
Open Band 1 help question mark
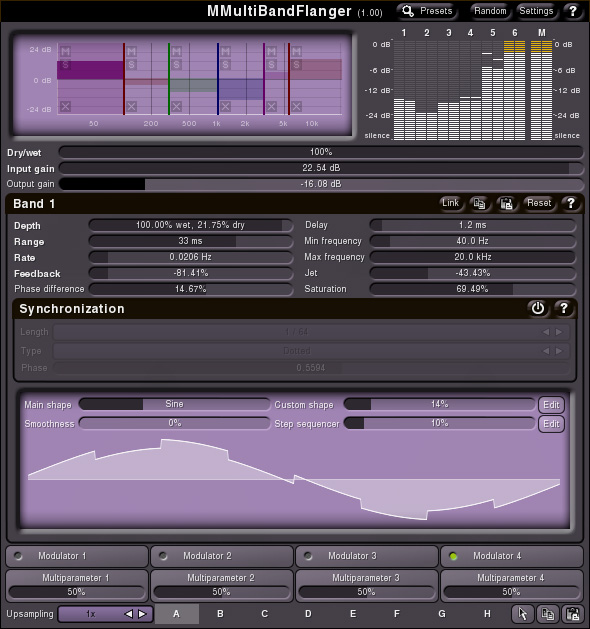point(570,203)
